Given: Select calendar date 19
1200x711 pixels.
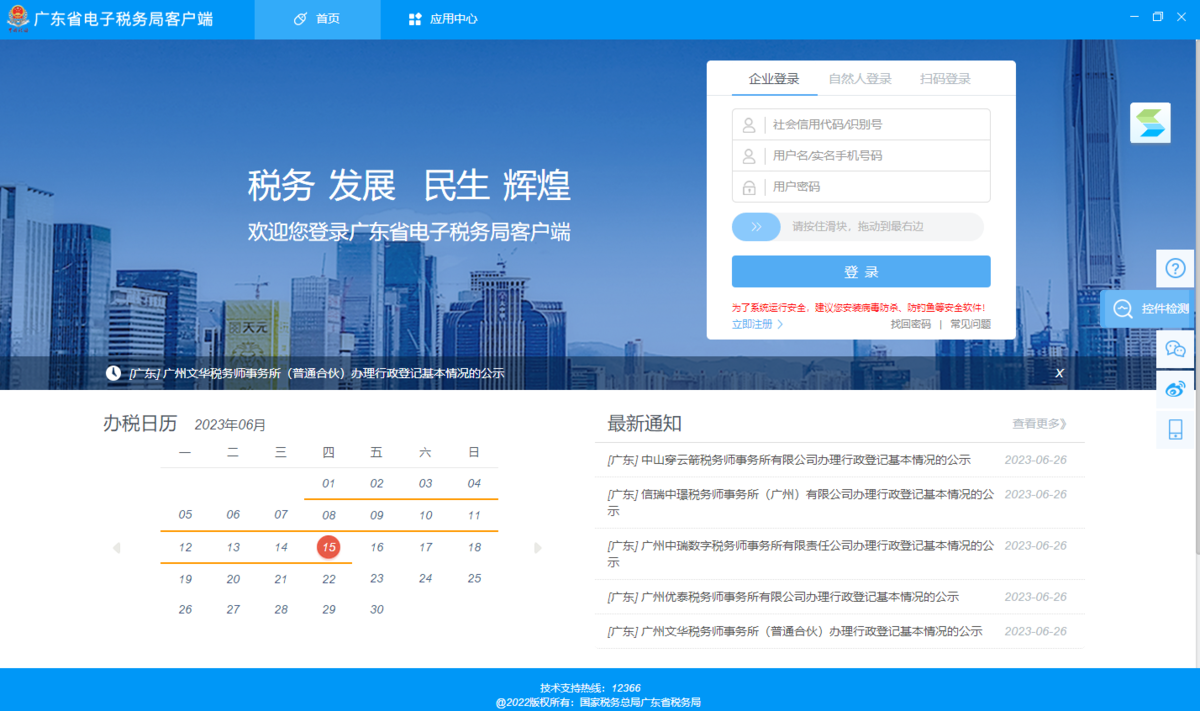Looking at the screenshot, I should [x=185, y=580].
